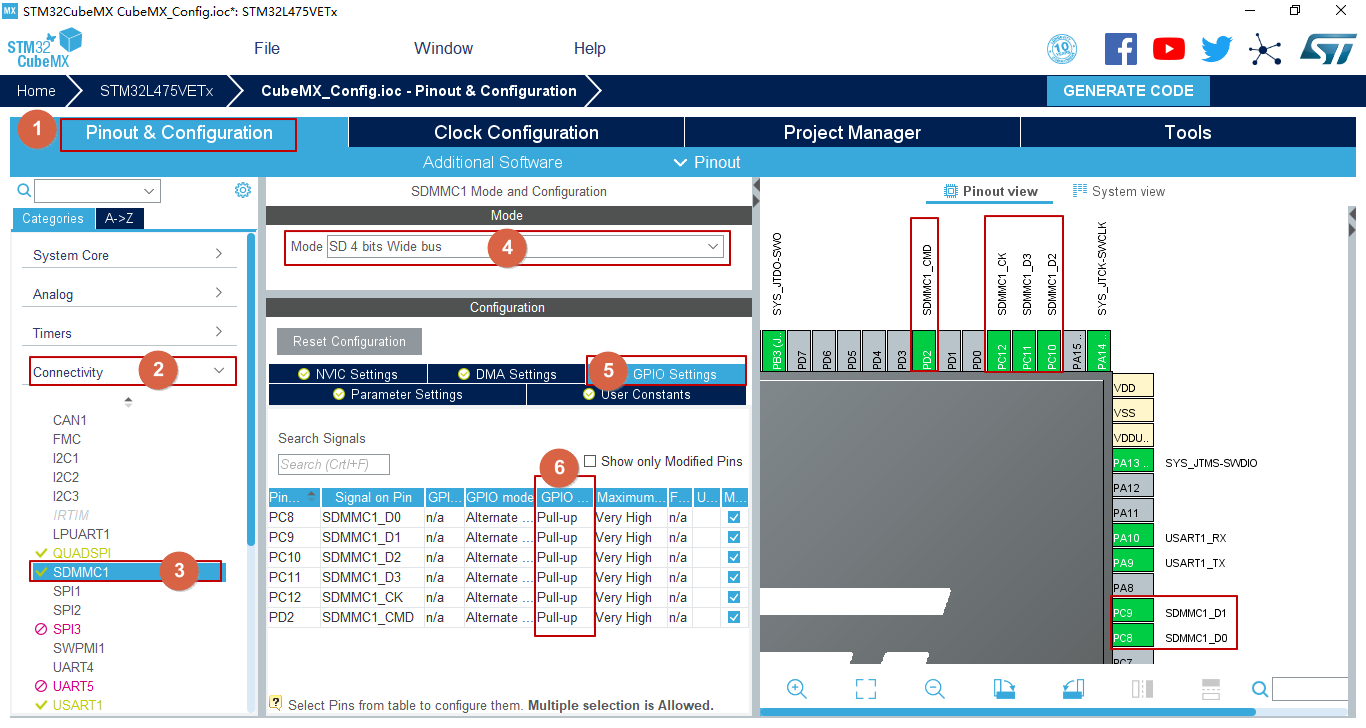Select SDMMC1 in the peripheral list
Image resolution: width=1366 pixels, height=728 pixels.
(128, 572)
